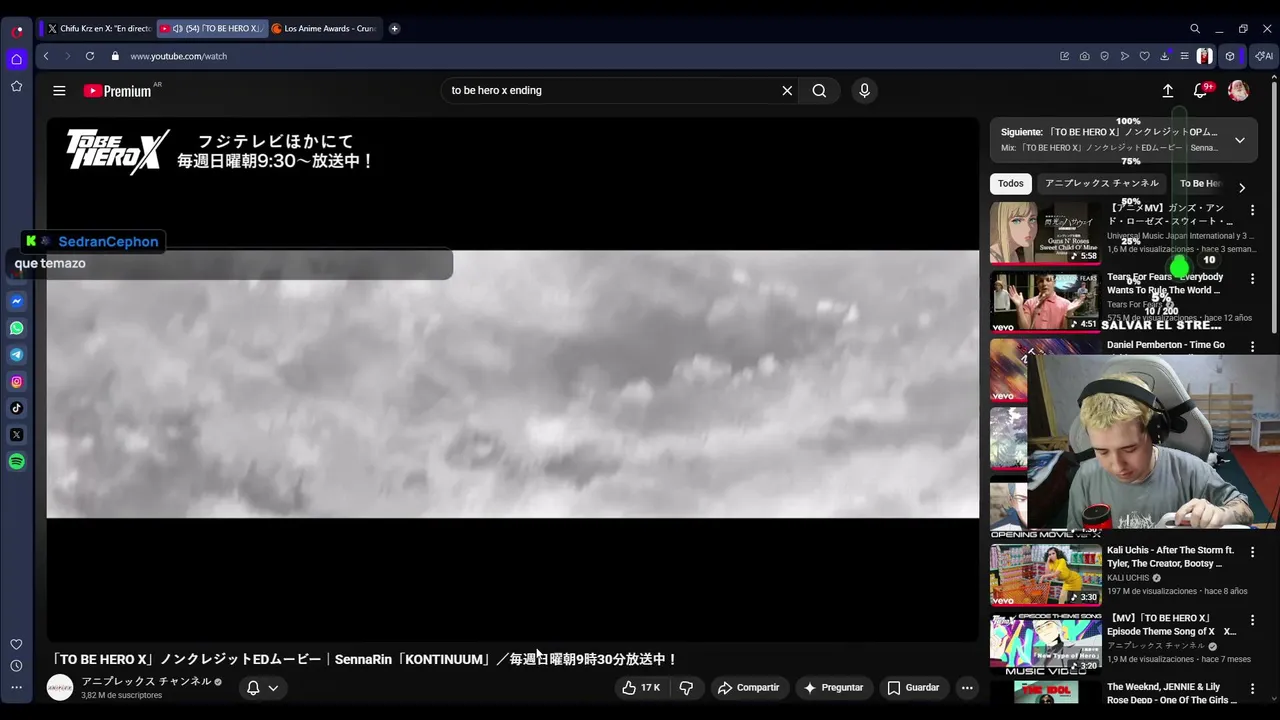Open the browser AI assistant button
The width and height of the screenshot is (1280, 720).
point(1264,56)
